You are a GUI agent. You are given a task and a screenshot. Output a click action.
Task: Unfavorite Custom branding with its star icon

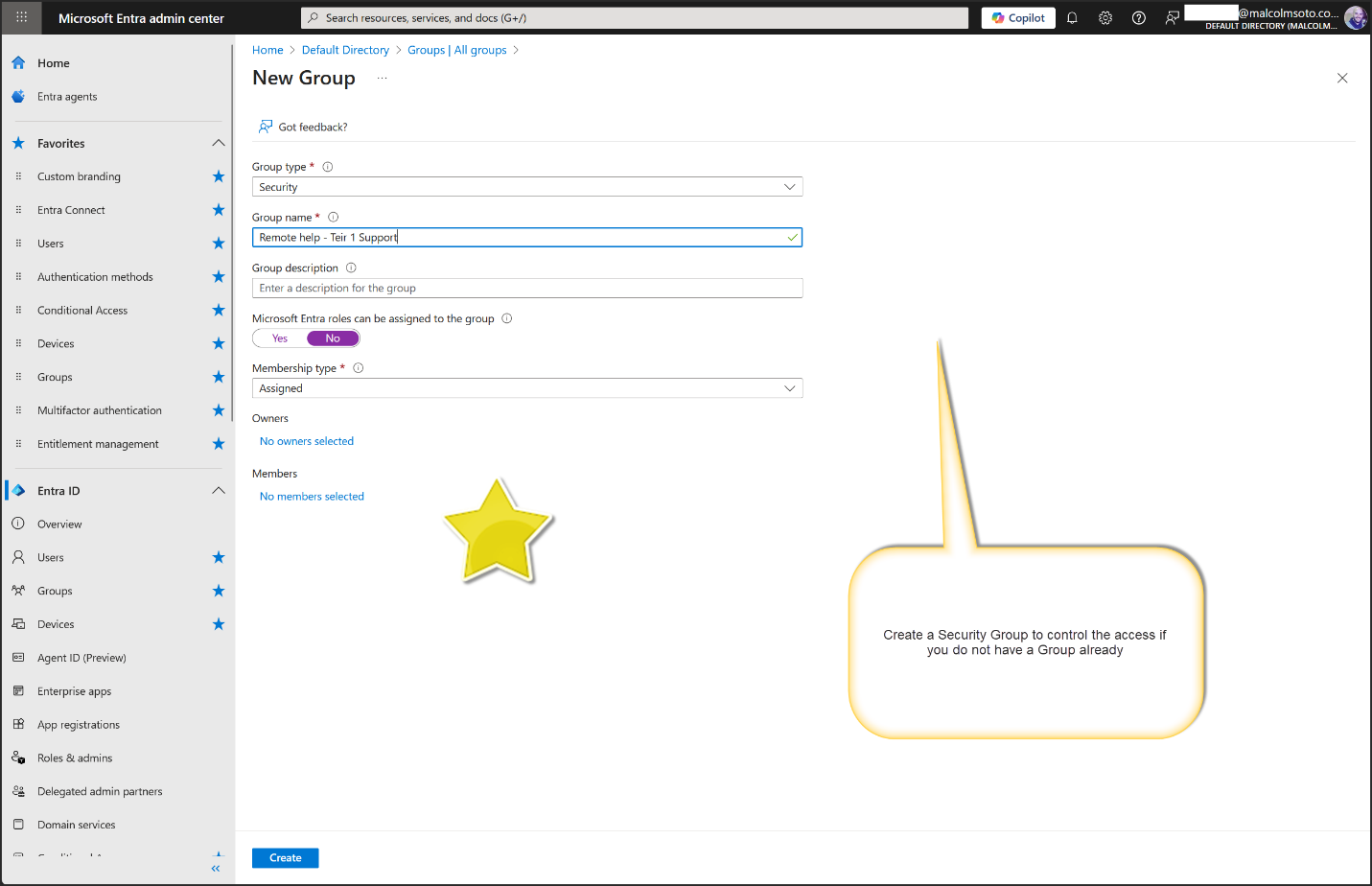click(219, 176)
